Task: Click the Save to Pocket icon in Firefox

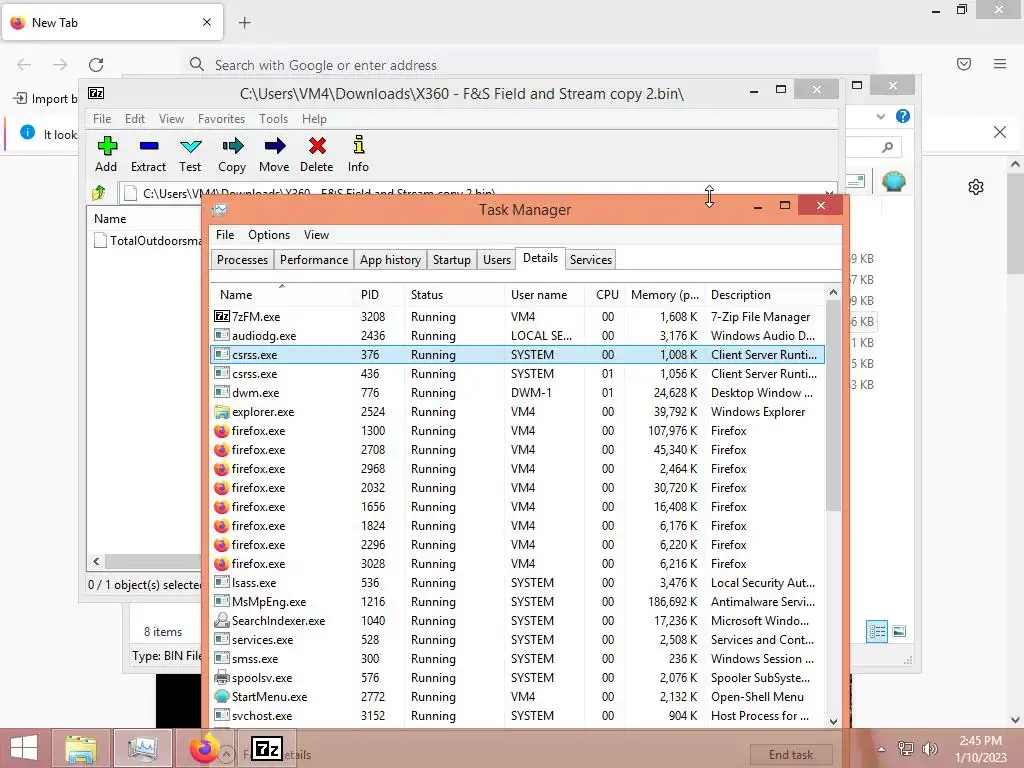Action: 964,64
